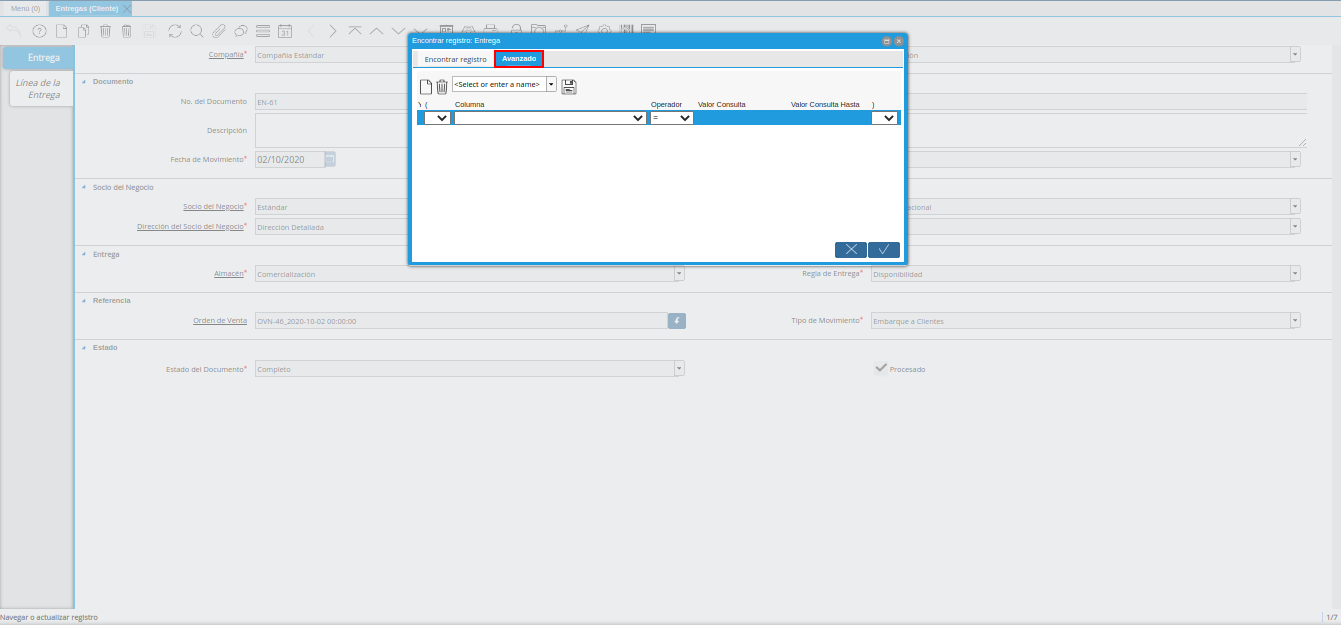Zoom into Orden de Venta with its field button
Screen dimensions: 1341x625
point(677,321)
